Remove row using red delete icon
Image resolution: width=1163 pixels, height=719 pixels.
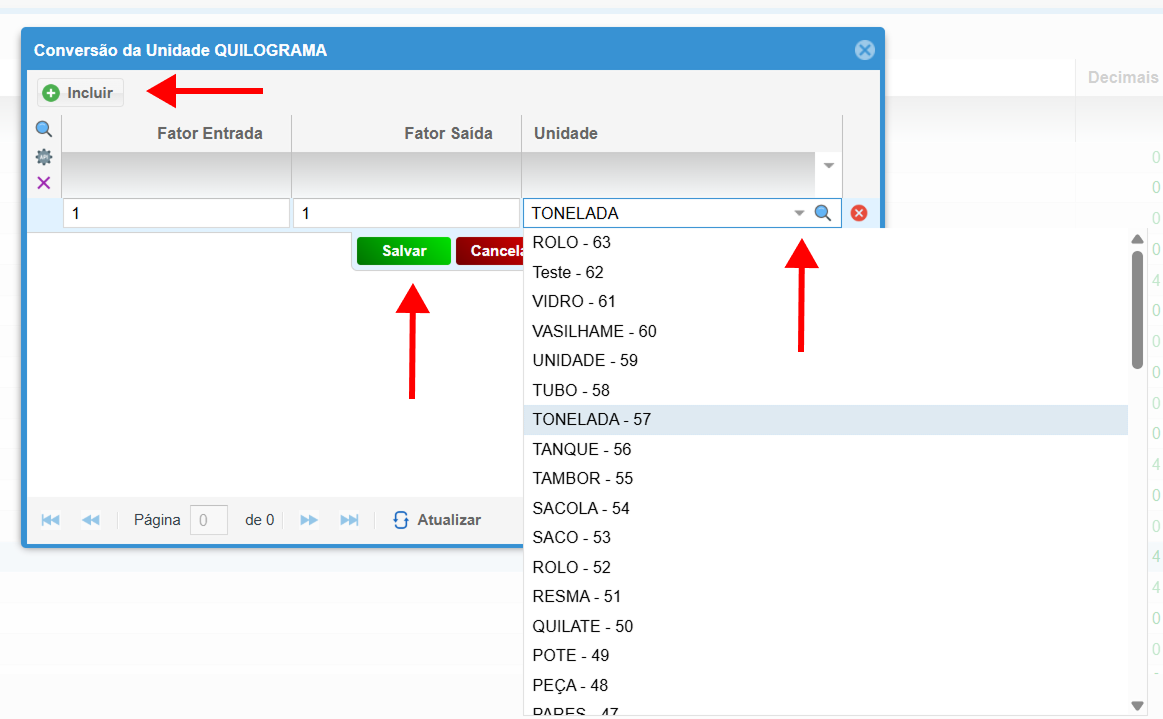click(859, 213)
